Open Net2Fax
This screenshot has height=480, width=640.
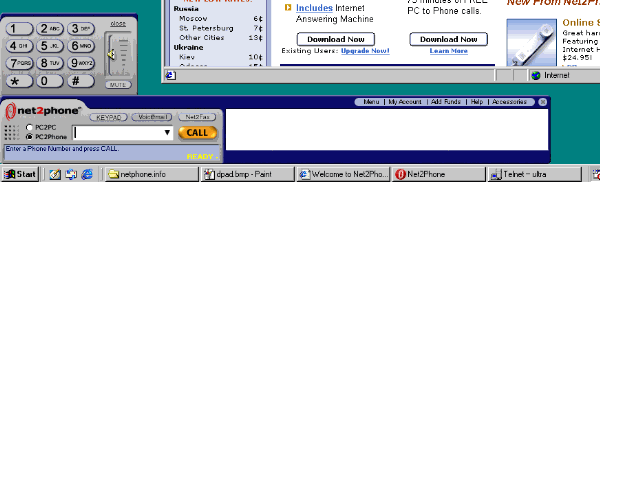pyautogui.click(x=197, y=117)
